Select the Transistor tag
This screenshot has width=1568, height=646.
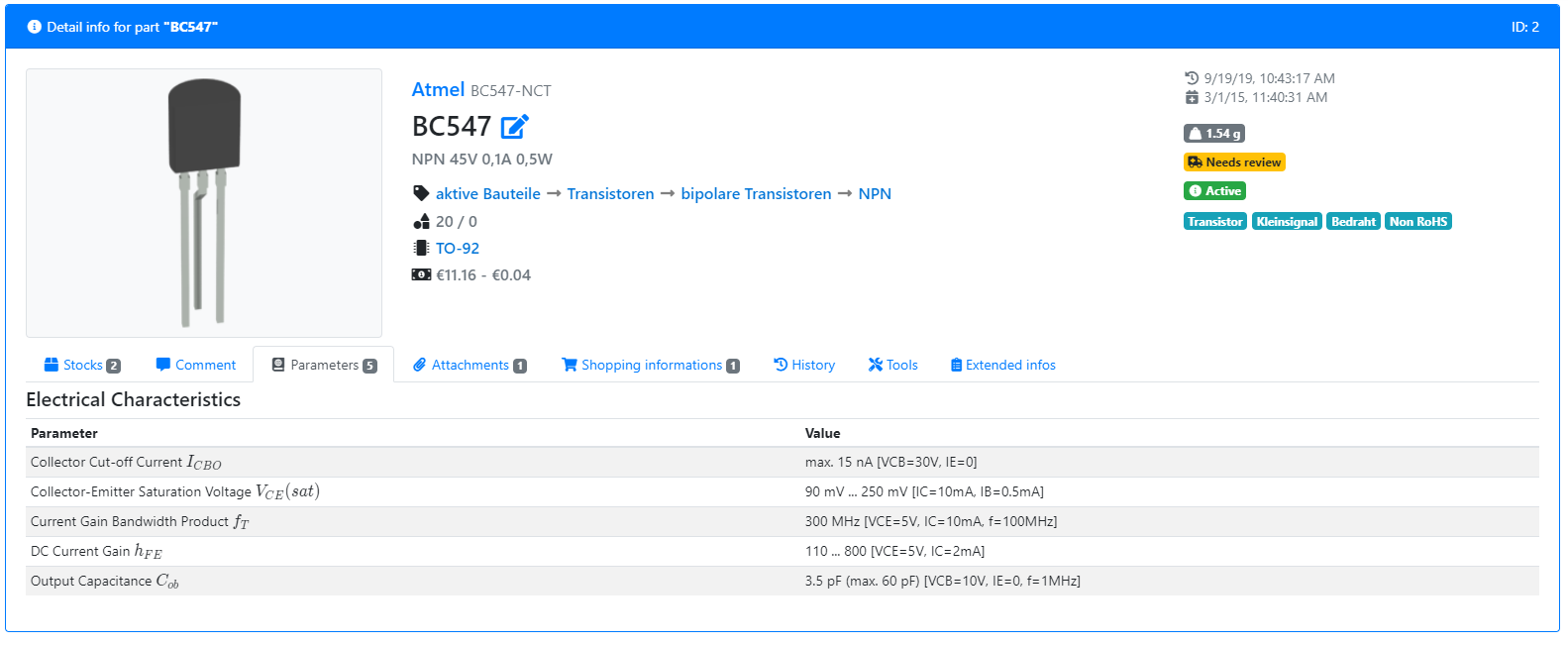tap(1215, 222)
